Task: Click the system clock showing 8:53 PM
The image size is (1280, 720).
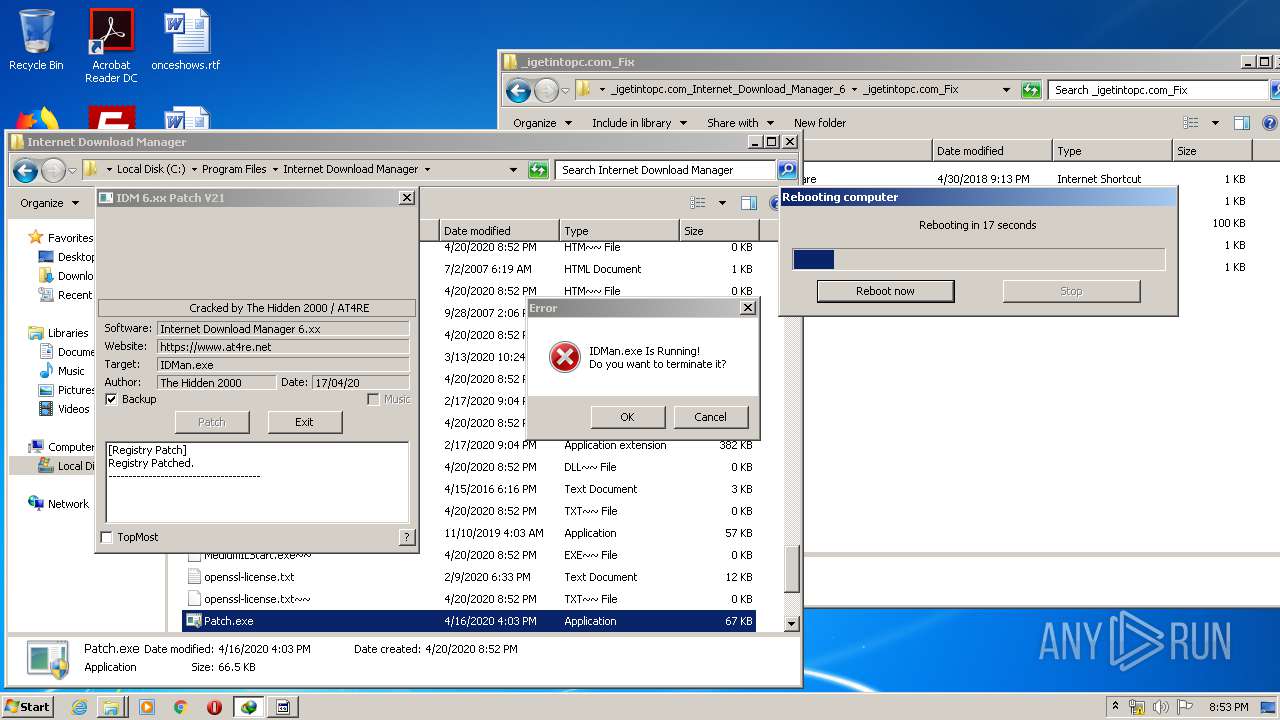Action: 1227,707
